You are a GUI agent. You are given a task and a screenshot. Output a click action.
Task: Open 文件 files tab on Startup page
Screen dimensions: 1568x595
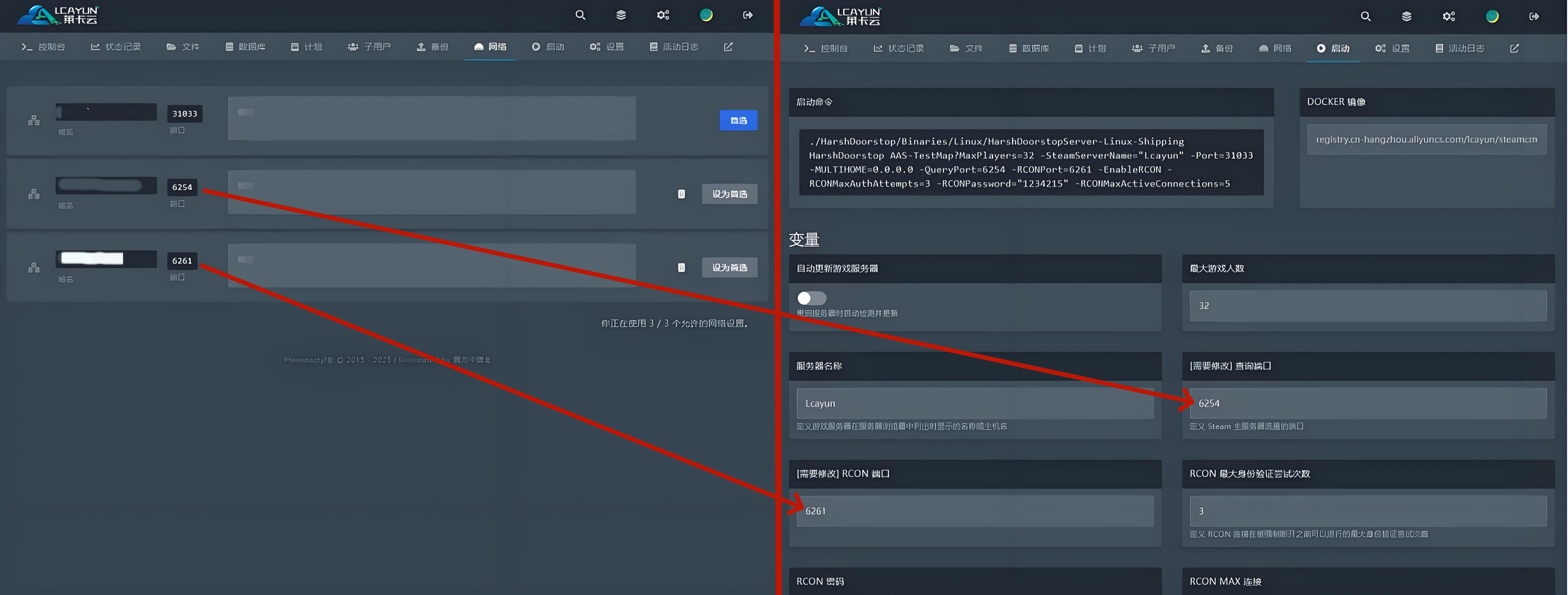(x=966, y=48)
